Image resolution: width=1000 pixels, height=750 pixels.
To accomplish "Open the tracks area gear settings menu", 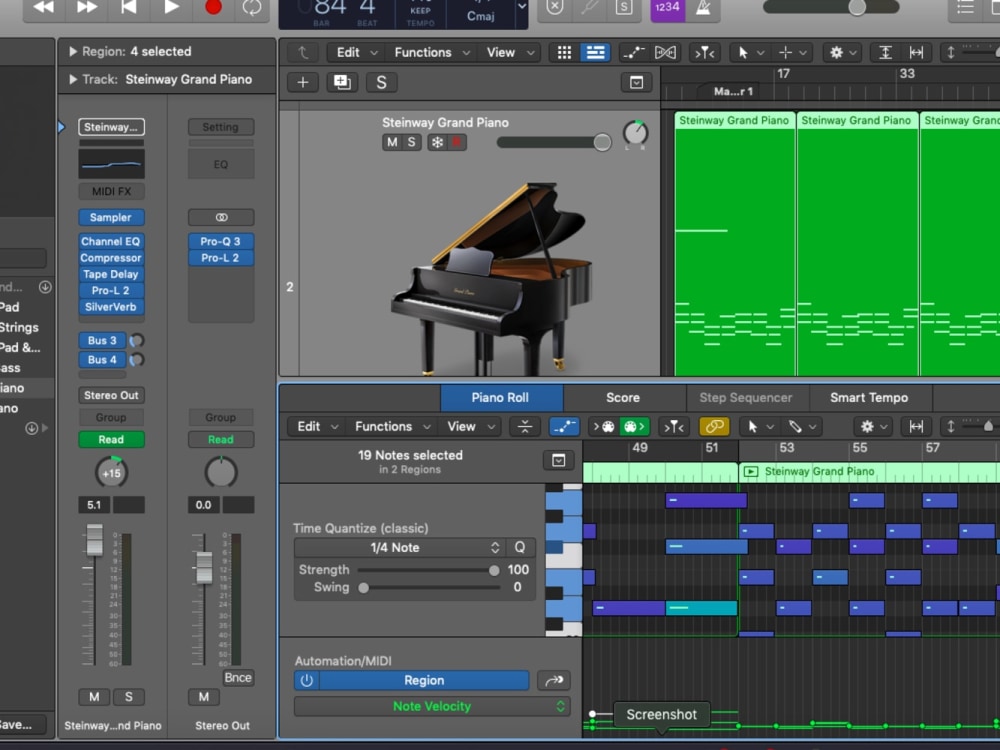I will 842,52.
